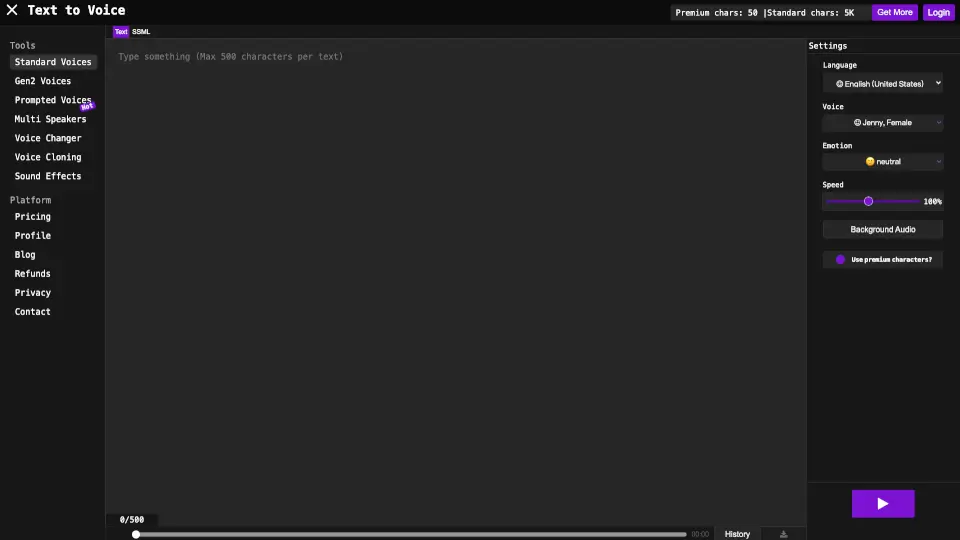Toggle Use premium characters option
960x540 pixels.
[841, 260]
